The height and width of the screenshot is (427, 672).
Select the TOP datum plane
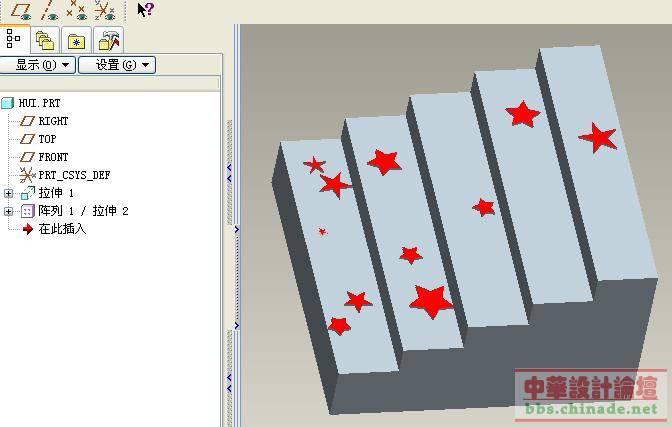tap(47, 139)
